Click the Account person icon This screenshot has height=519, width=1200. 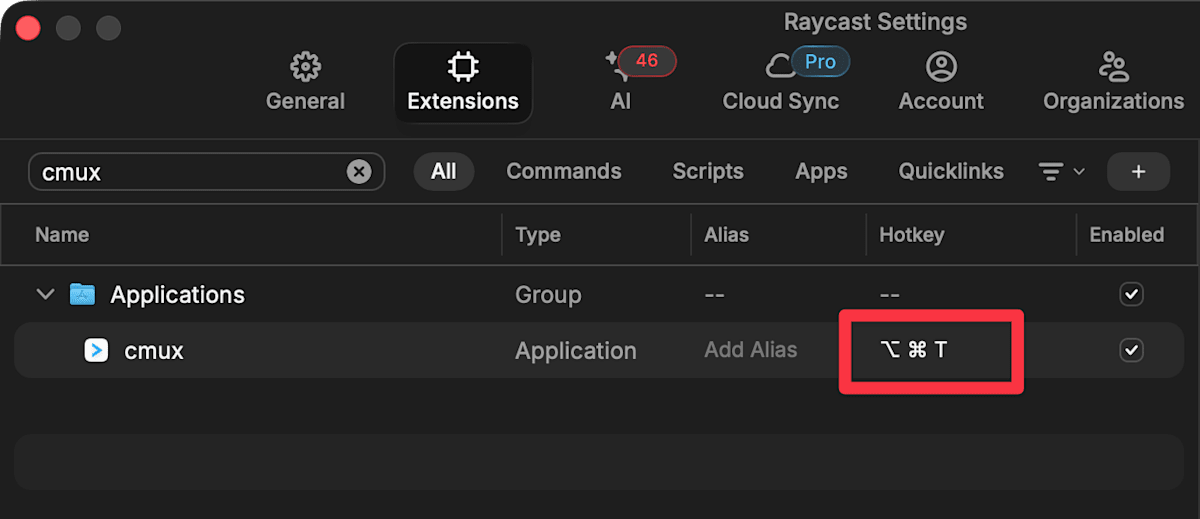tap(941, 67)
